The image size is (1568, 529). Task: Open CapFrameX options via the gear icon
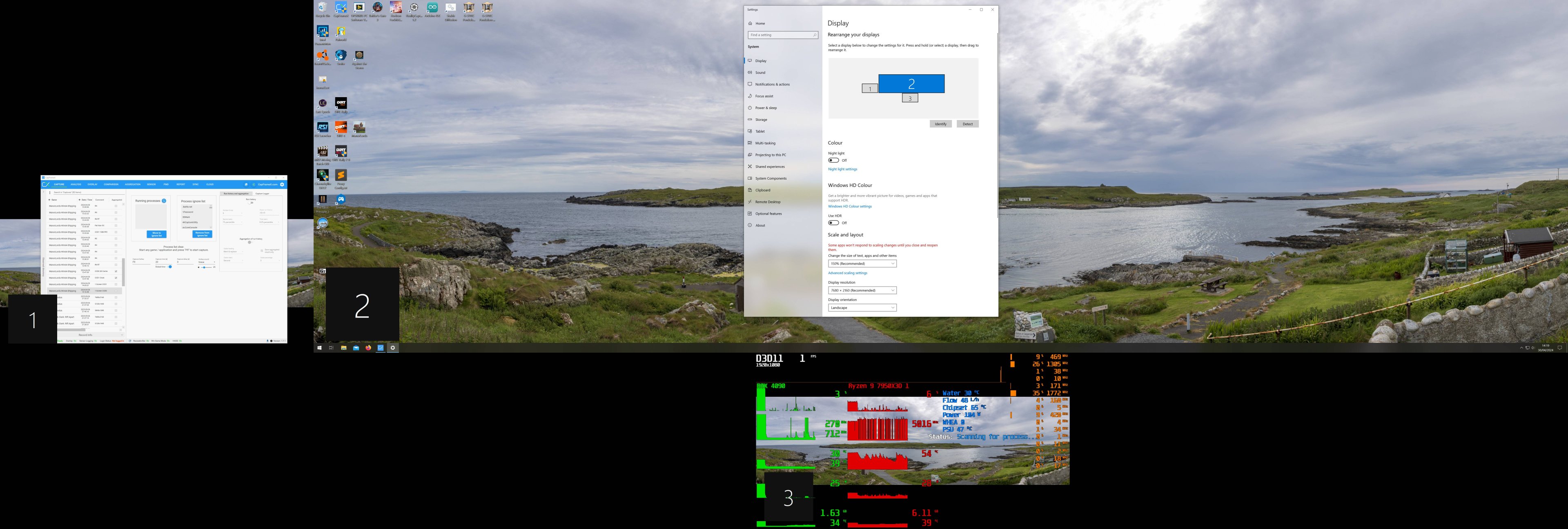click(x=283, y=184)
